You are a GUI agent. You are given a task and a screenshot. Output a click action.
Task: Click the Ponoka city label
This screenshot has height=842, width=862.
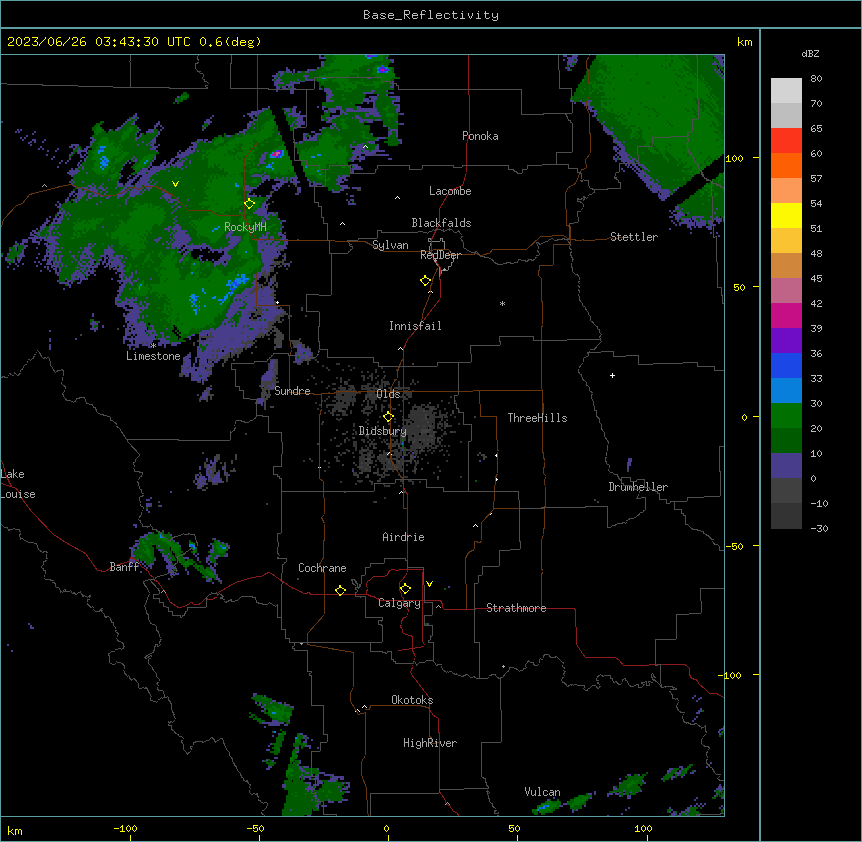click(480, 136)
